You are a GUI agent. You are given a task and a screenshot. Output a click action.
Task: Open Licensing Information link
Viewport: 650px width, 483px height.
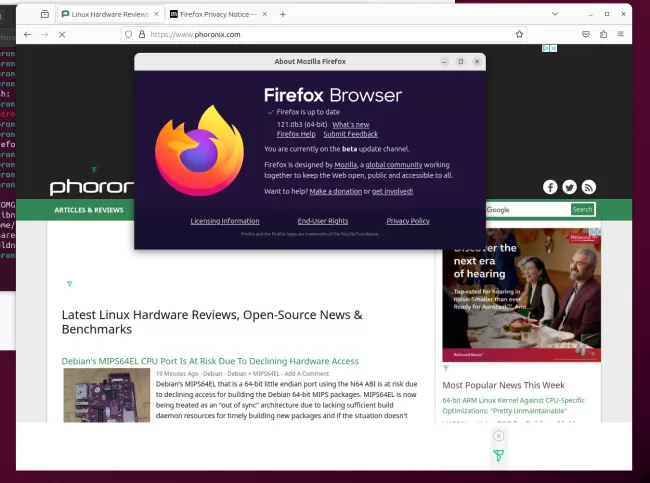coord(225,221)
